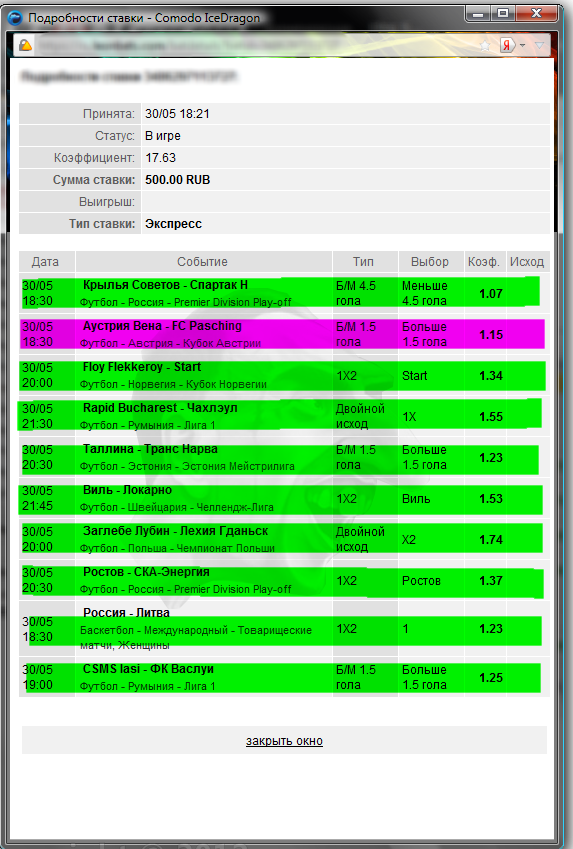Select the event 'Россия - Литва'
The height and width of the screenshot is (849, 573).
126,612
